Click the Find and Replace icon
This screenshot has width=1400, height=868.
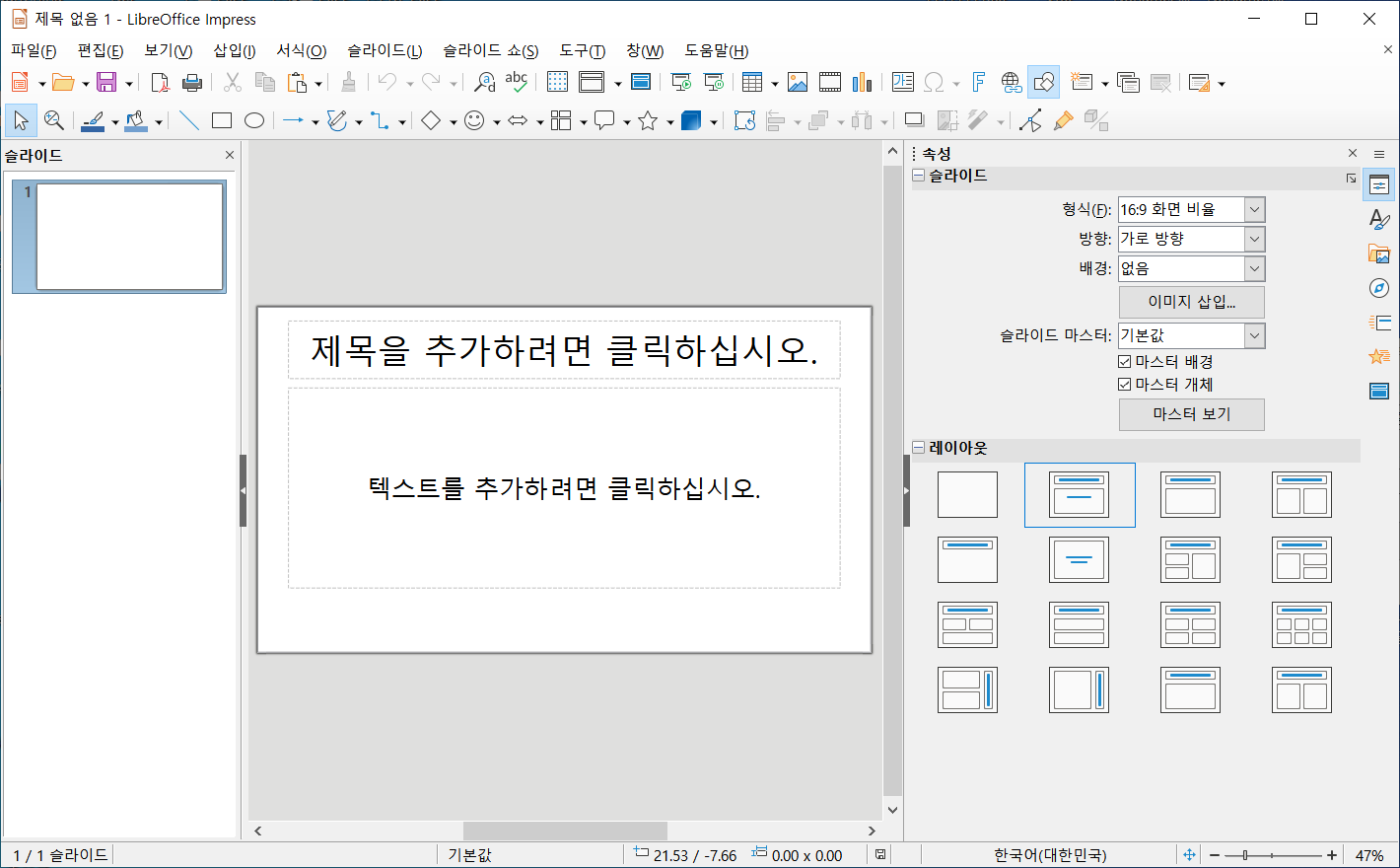tap(484, 83)
